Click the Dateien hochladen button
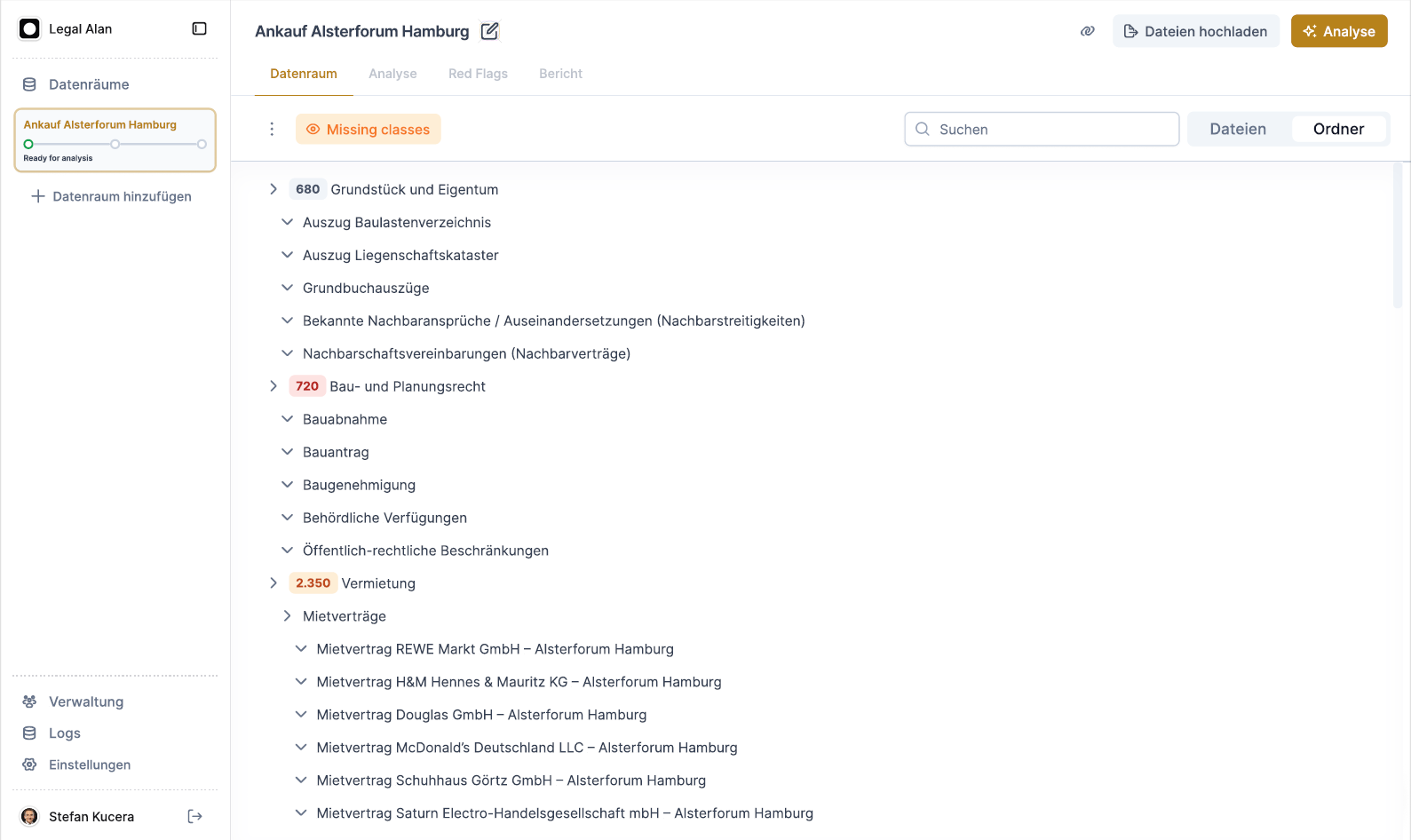This screenshot has height=840, width=1411. tap(1195, 31)
